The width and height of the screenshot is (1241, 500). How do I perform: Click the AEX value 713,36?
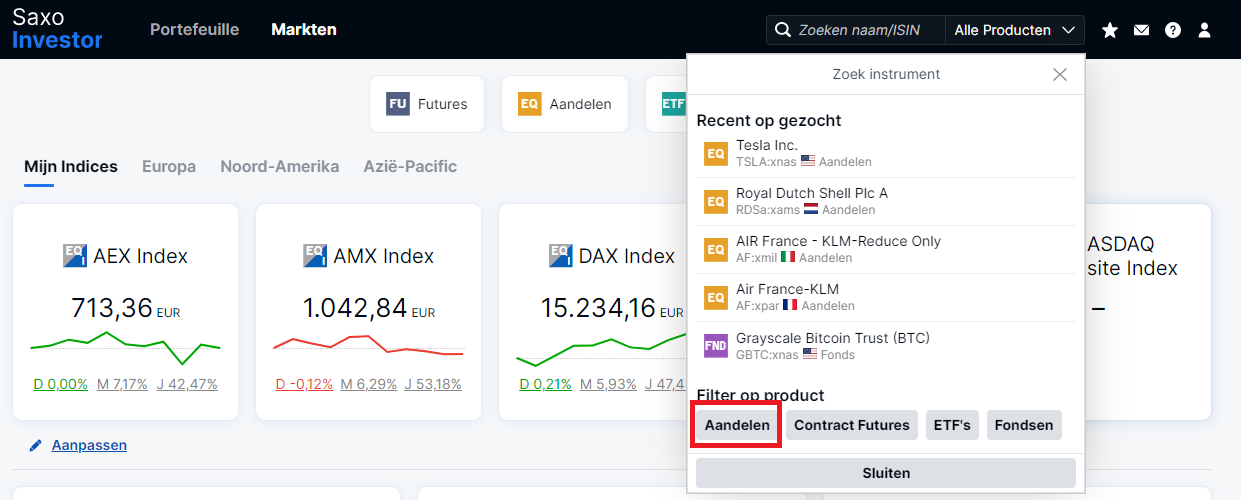pos(111,308)
